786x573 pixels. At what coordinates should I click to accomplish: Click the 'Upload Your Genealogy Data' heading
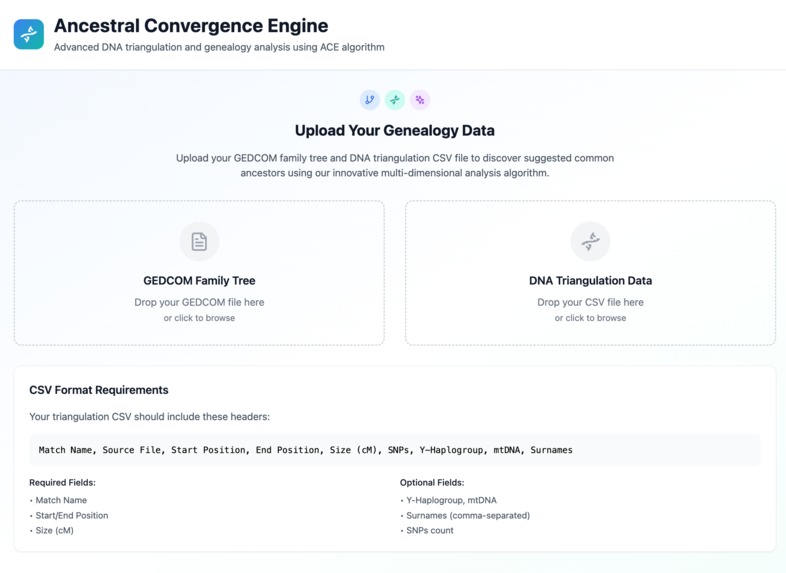pos(395,130)
